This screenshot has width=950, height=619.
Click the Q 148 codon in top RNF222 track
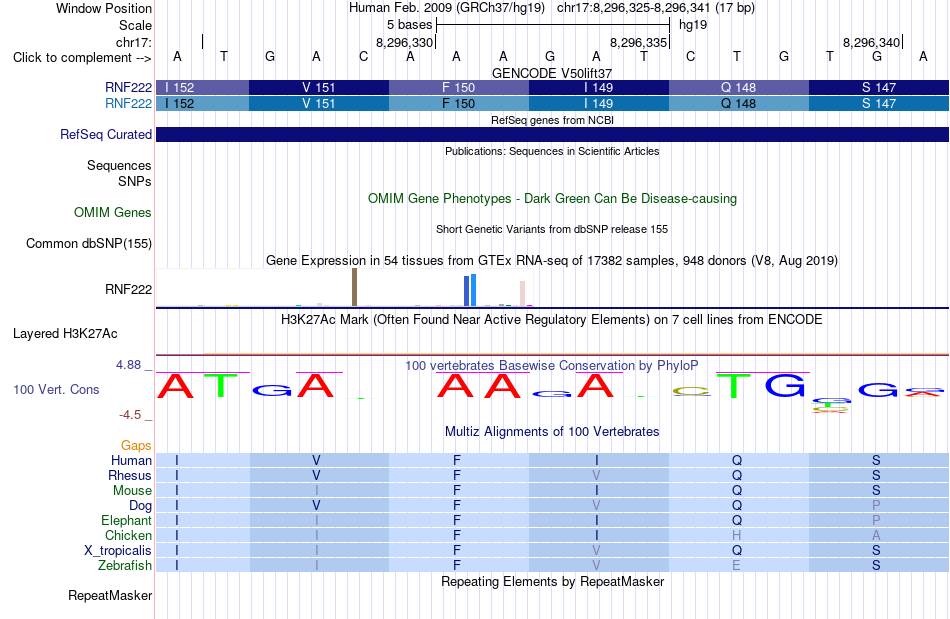pos(739,87)
